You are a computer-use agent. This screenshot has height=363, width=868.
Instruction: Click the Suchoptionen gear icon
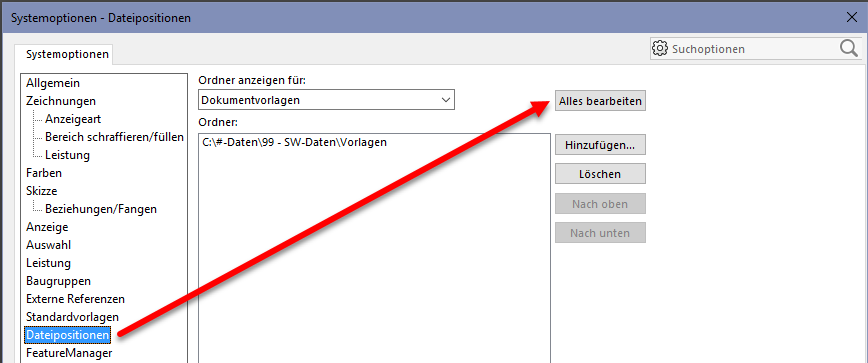(659, 49)
